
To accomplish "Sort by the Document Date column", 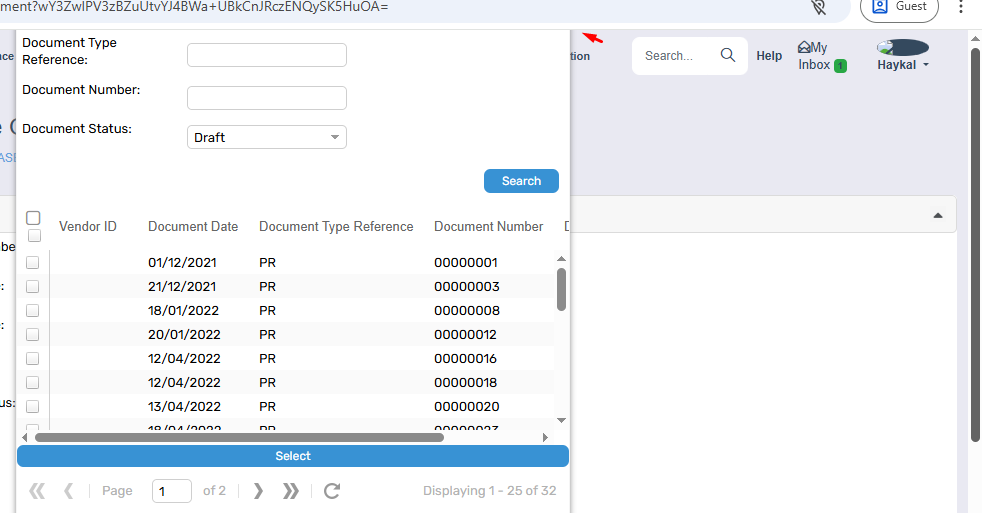I will 193,227.
